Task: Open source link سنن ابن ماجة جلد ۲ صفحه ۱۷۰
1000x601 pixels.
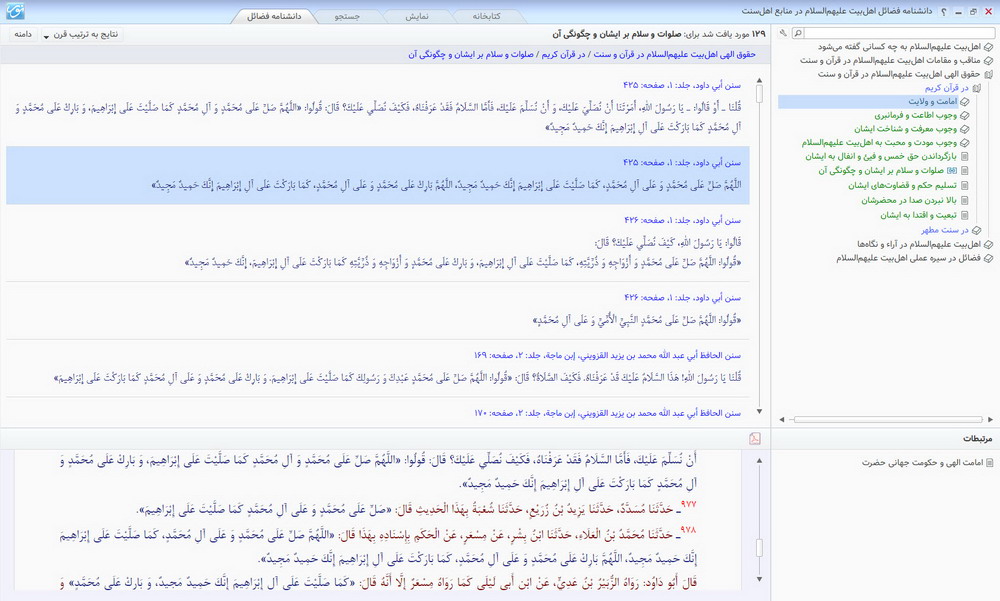Action: pyautogui.click(x=607, y=413)
